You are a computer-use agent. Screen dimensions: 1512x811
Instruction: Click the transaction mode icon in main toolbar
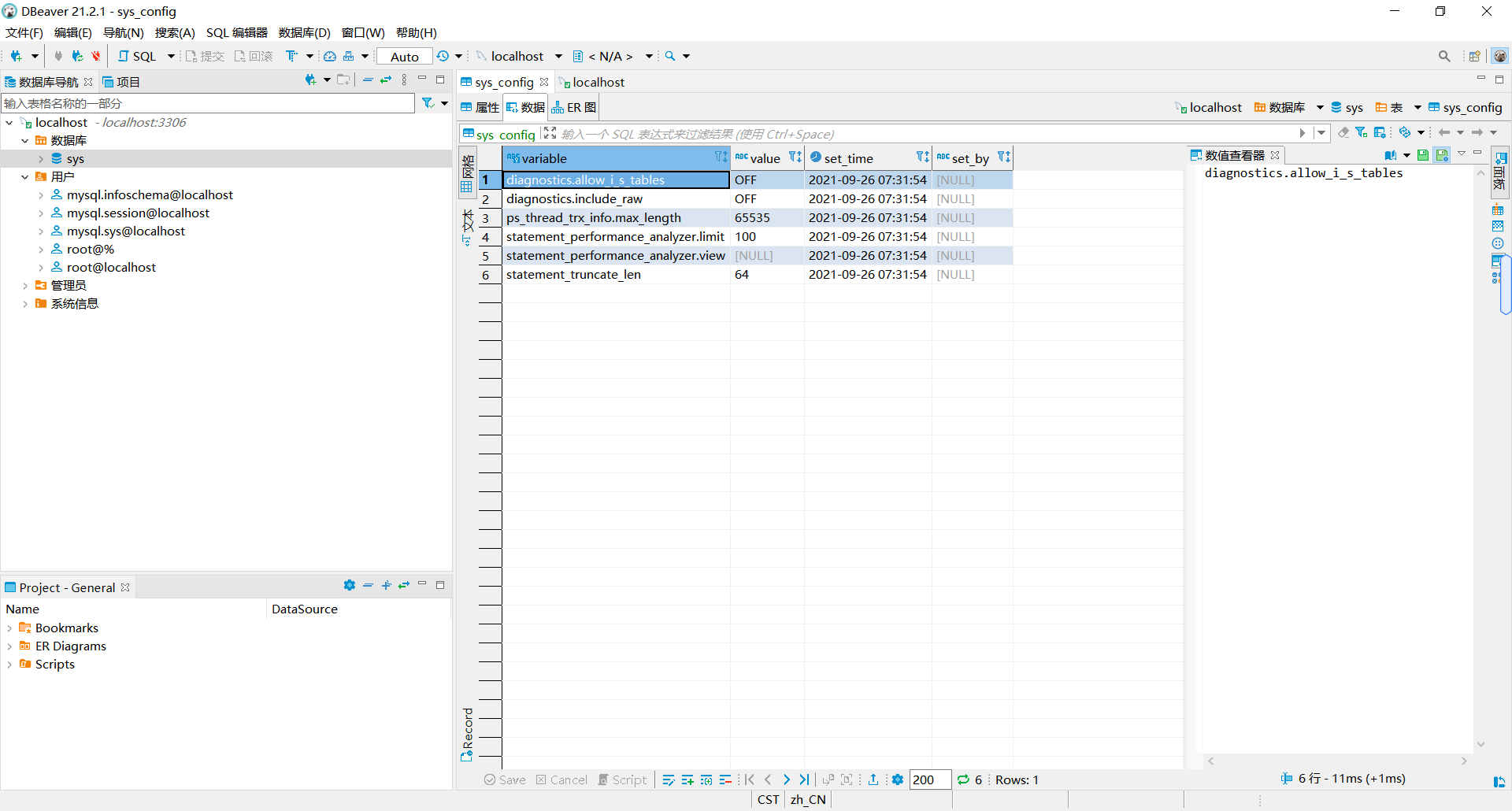click(x=292, y=56)
